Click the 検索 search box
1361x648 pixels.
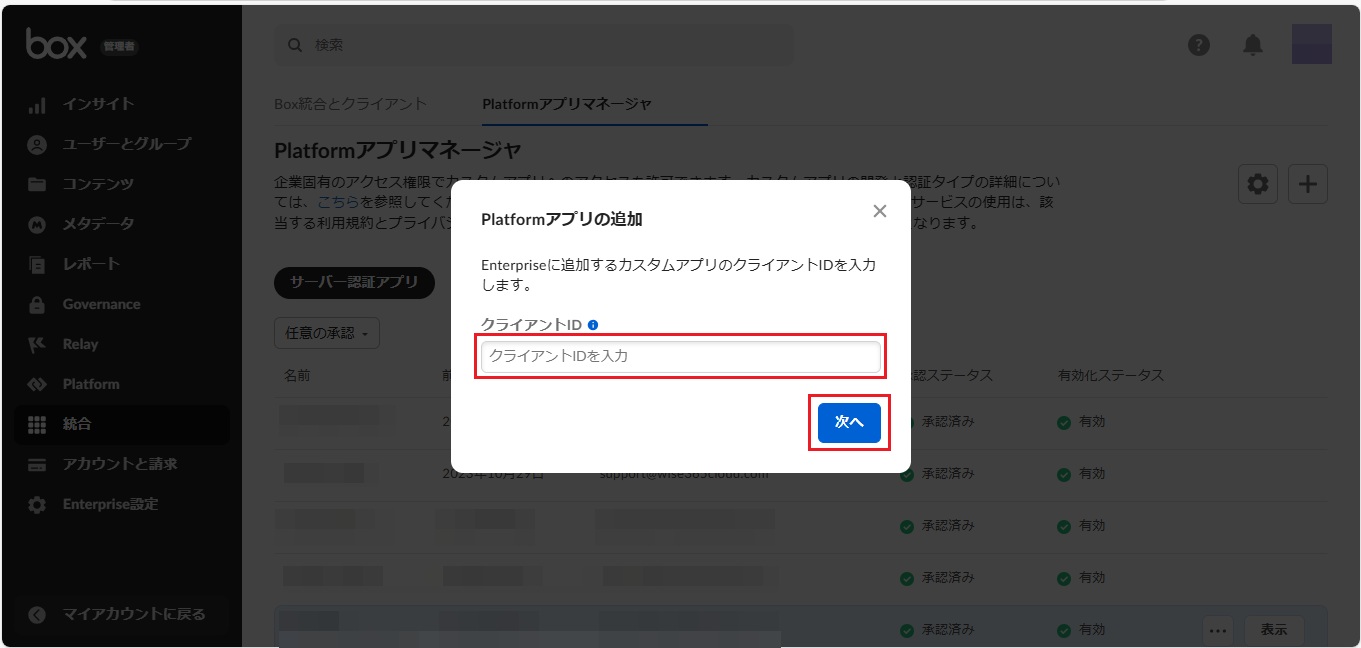(x=533, y=45)
